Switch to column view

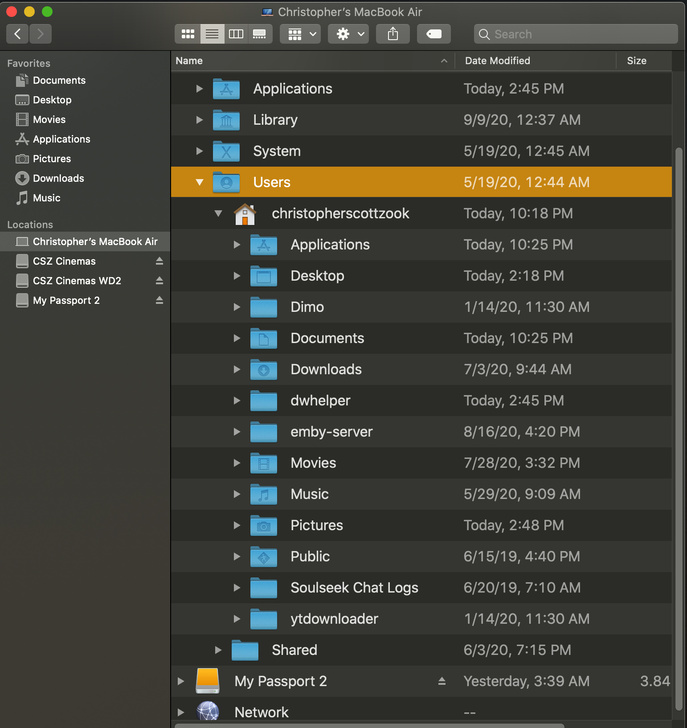click(x=236, y=34)
